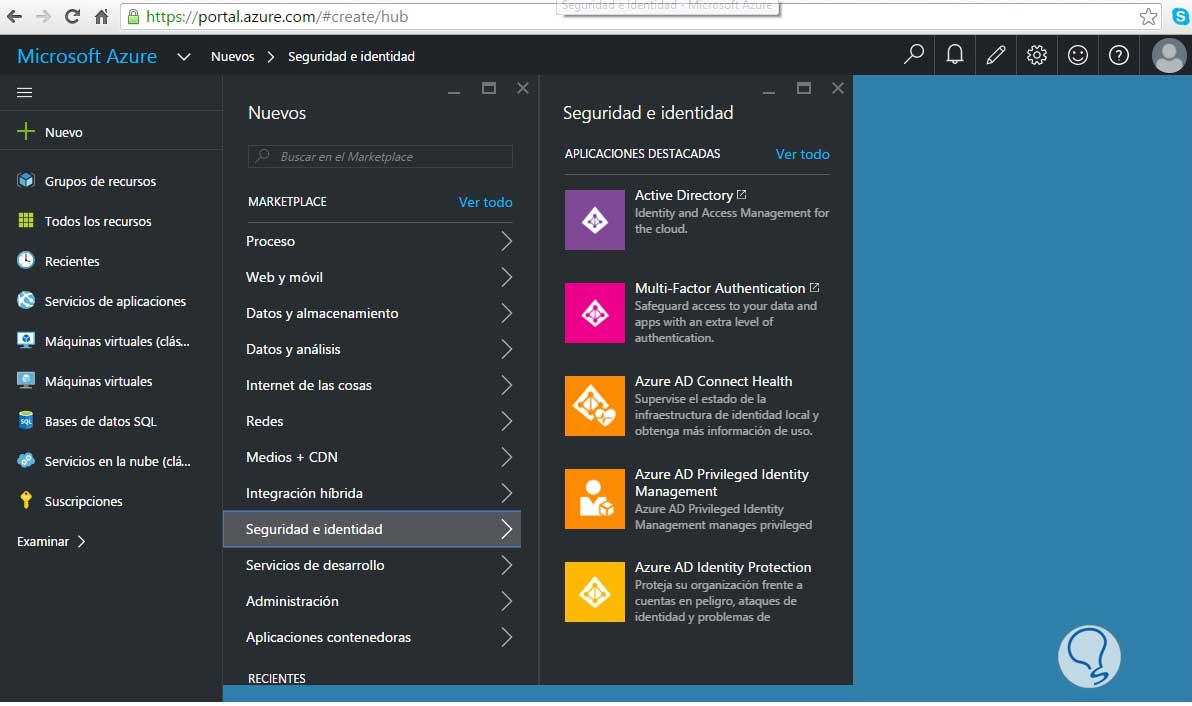This screenshot has width=1192, height=706.
Task: Open the Multi-Factor Authentication title link
Action: tap(720, 288)
